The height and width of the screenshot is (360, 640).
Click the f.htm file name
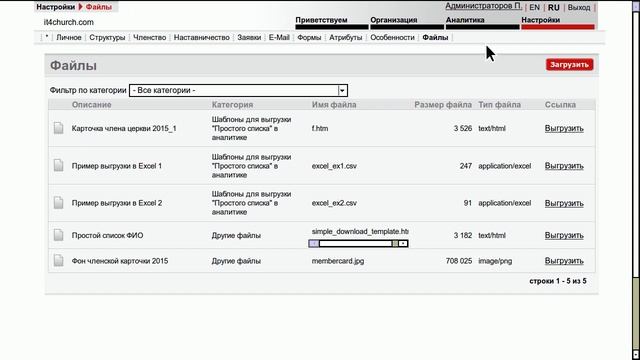point(320,129)
